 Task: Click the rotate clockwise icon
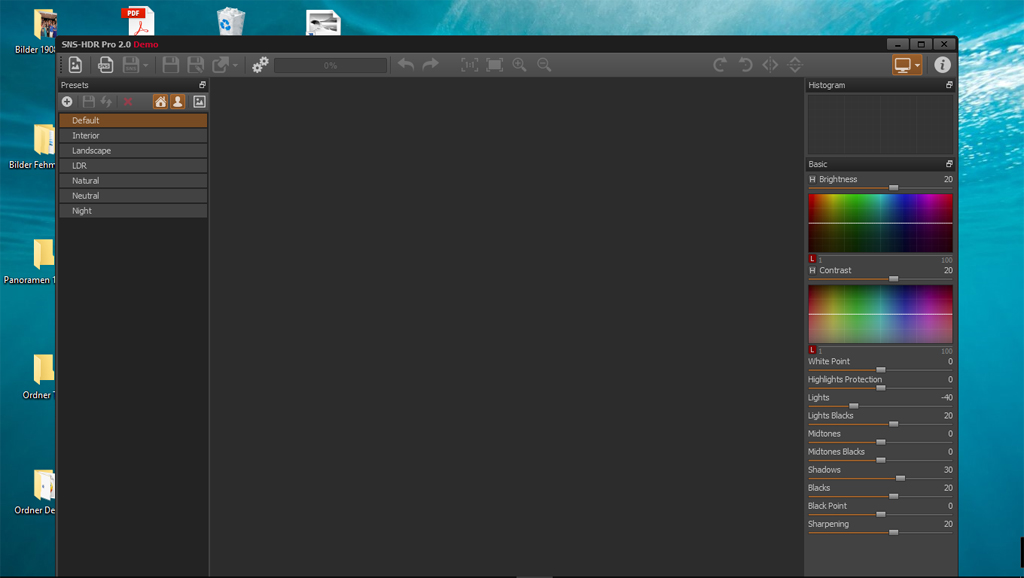720,65
